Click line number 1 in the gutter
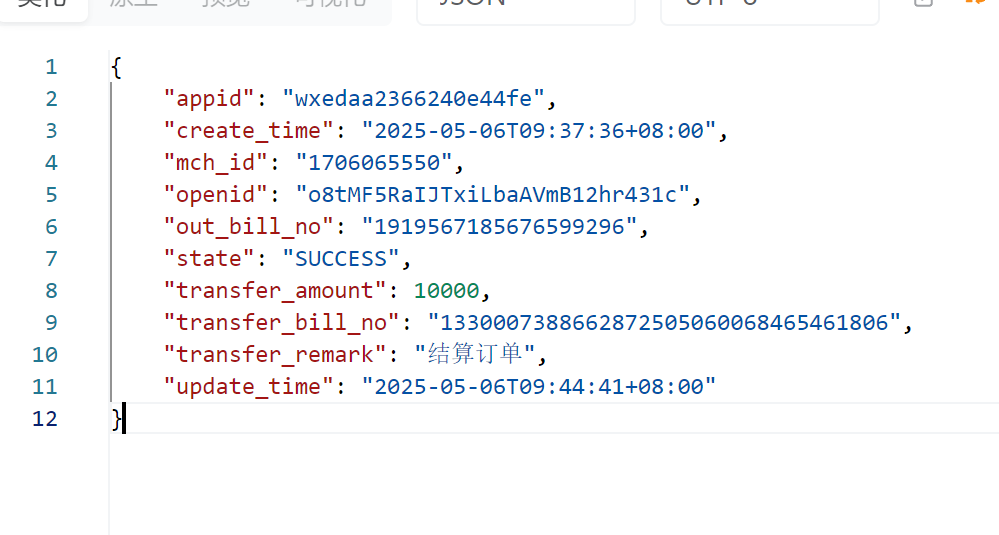 [x=52, y=67]
